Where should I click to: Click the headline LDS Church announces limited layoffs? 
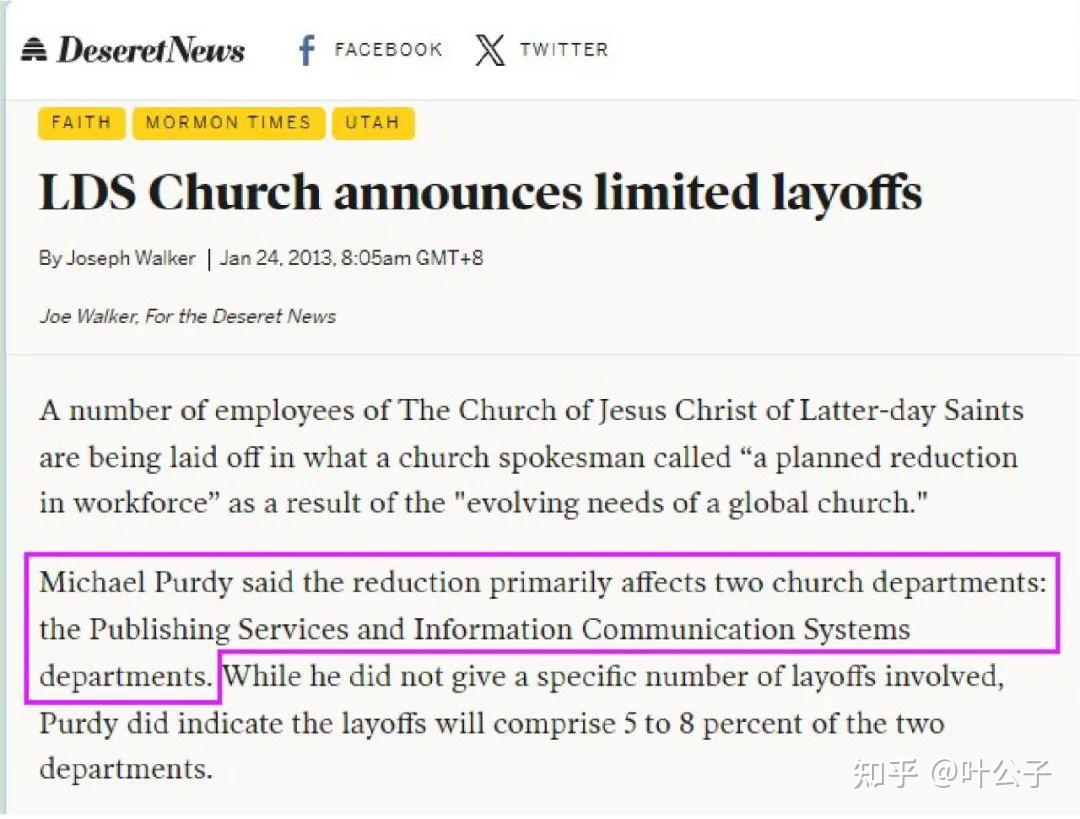pyautogui.click(x=480, y=191)
